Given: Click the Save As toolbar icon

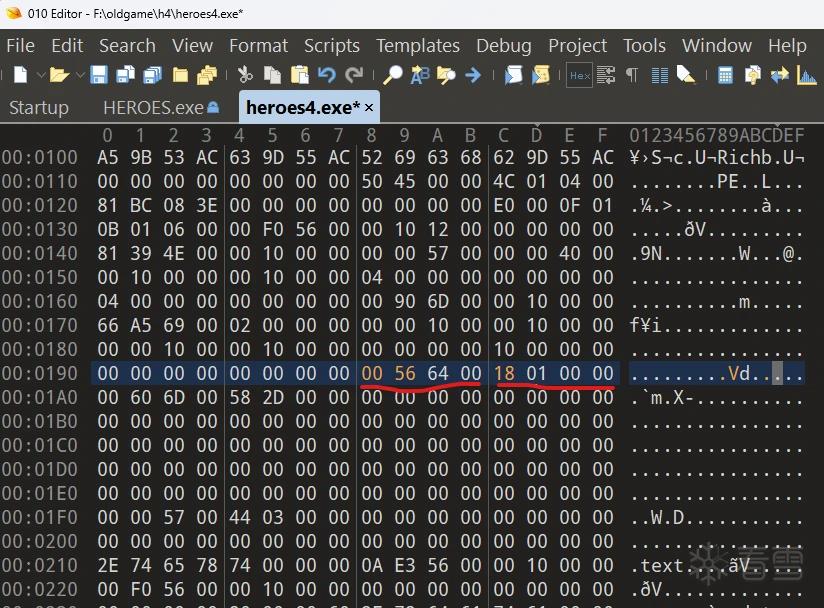Looking at the screenshot, I should click(x=126, y=75).
